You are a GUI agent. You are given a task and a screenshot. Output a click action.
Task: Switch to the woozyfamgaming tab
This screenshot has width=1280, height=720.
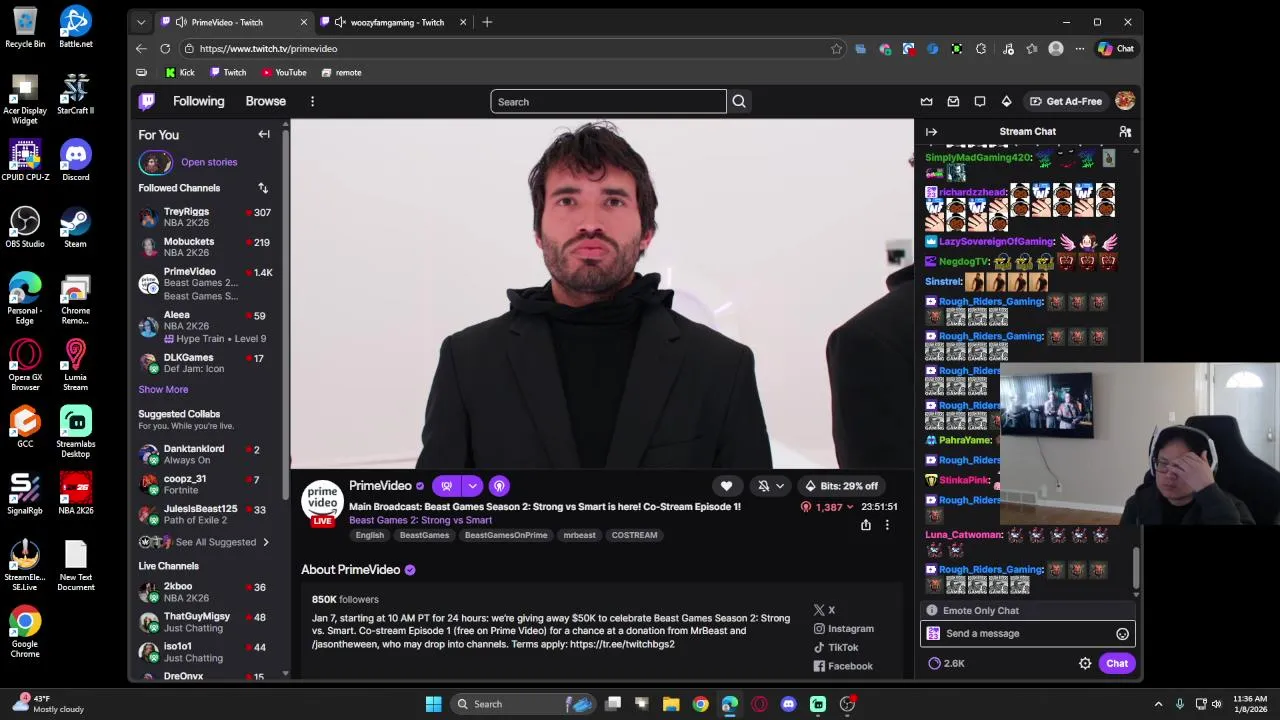pyautogui.click(x=393, y=22)
